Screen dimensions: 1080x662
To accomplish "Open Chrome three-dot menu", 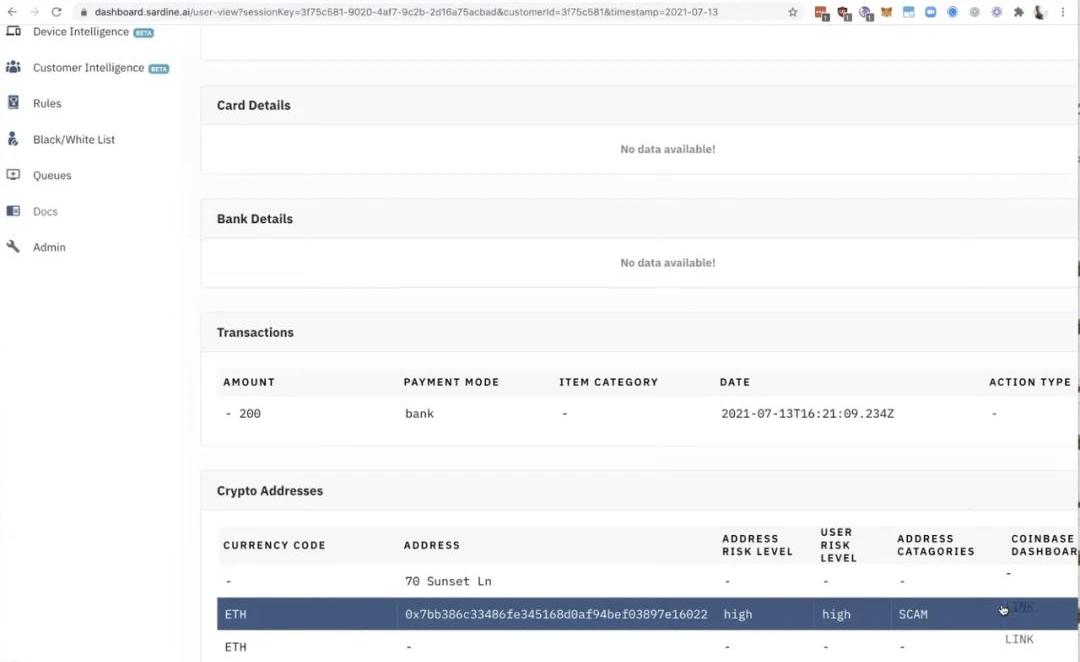I will pyautogui.click(x=1064, y=12).
